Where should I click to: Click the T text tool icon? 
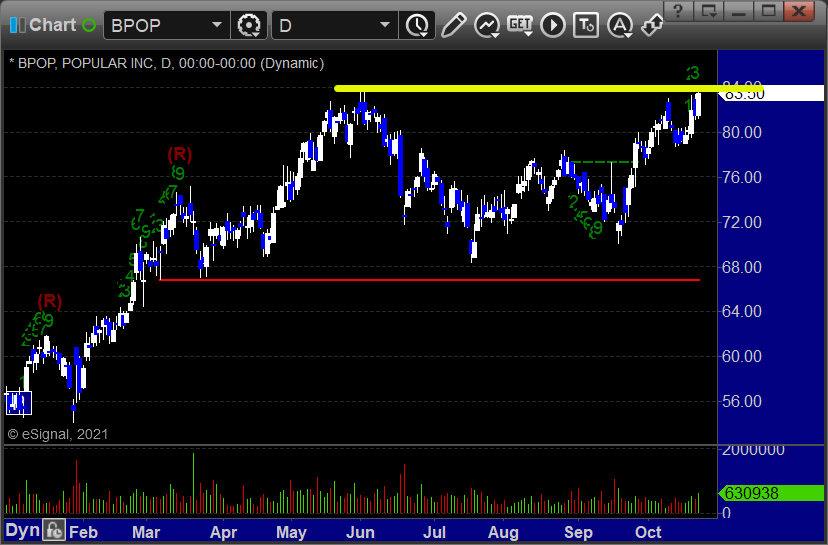(x=586, y=25)
